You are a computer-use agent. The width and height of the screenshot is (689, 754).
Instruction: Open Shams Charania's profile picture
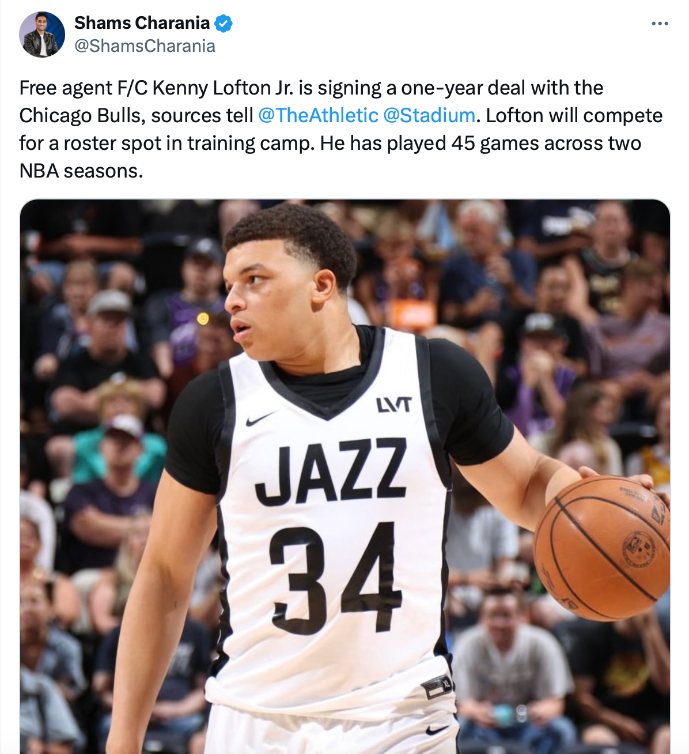click(42, 35)
